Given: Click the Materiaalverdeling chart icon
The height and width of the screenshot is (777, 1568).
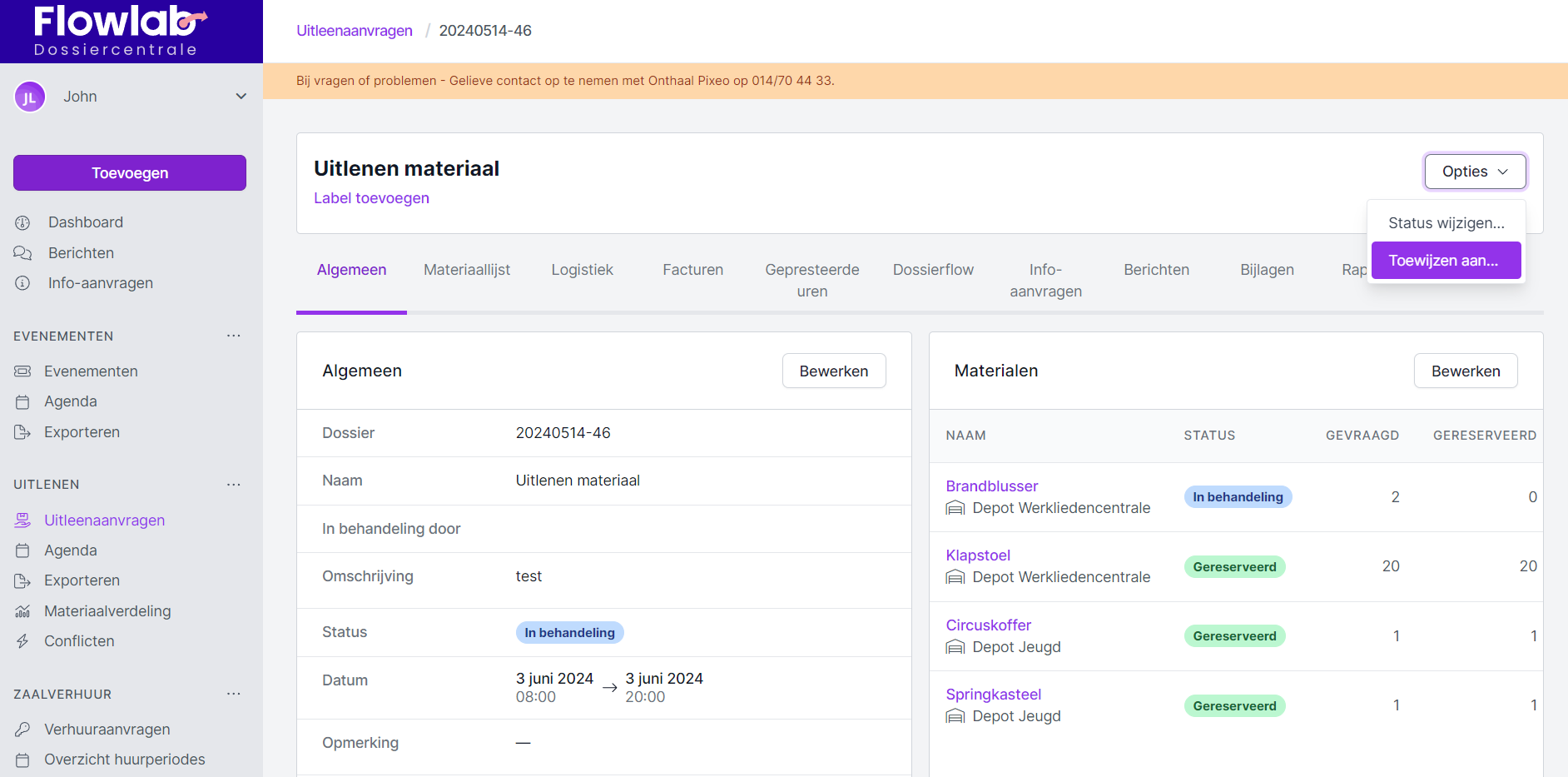Looking at the screenshot, I should point(22,611).
